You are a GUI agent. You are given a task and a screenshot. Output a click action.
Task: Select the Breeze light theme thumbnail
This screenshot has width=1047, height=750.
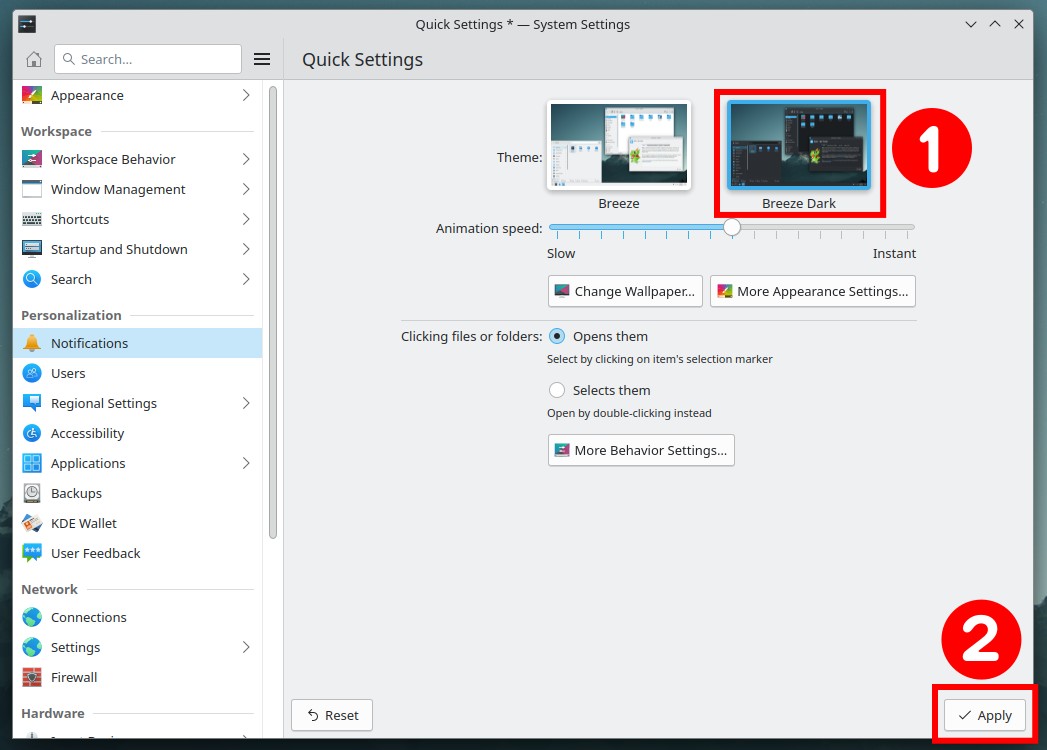(619, 146)
